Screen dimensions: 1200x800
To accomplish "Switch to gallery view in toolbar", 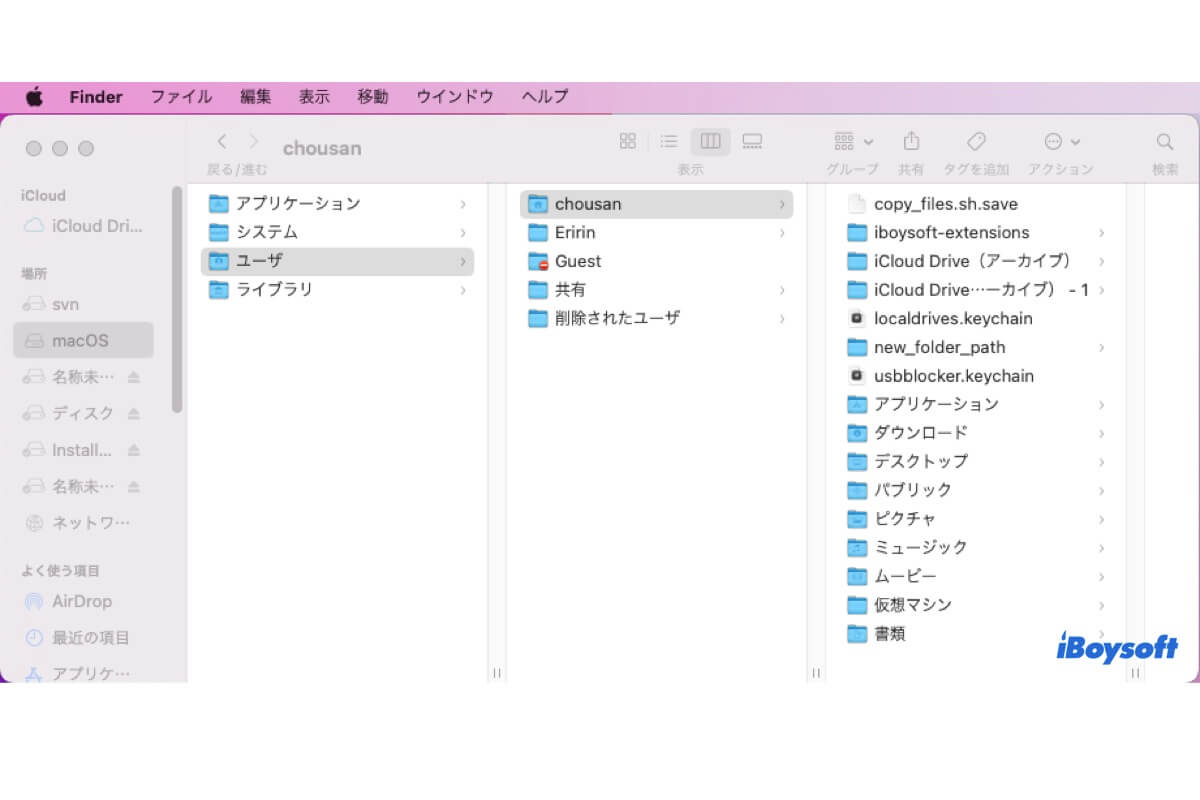I will (x=752, y=142).
